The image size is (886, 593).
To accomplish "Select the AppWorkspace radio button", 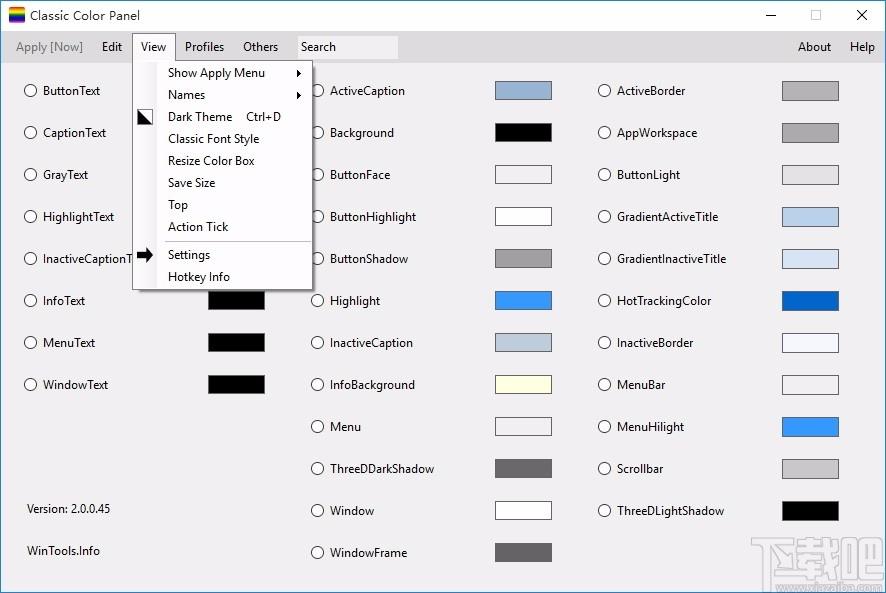I will pyautogui.click(x=605, y=132).
